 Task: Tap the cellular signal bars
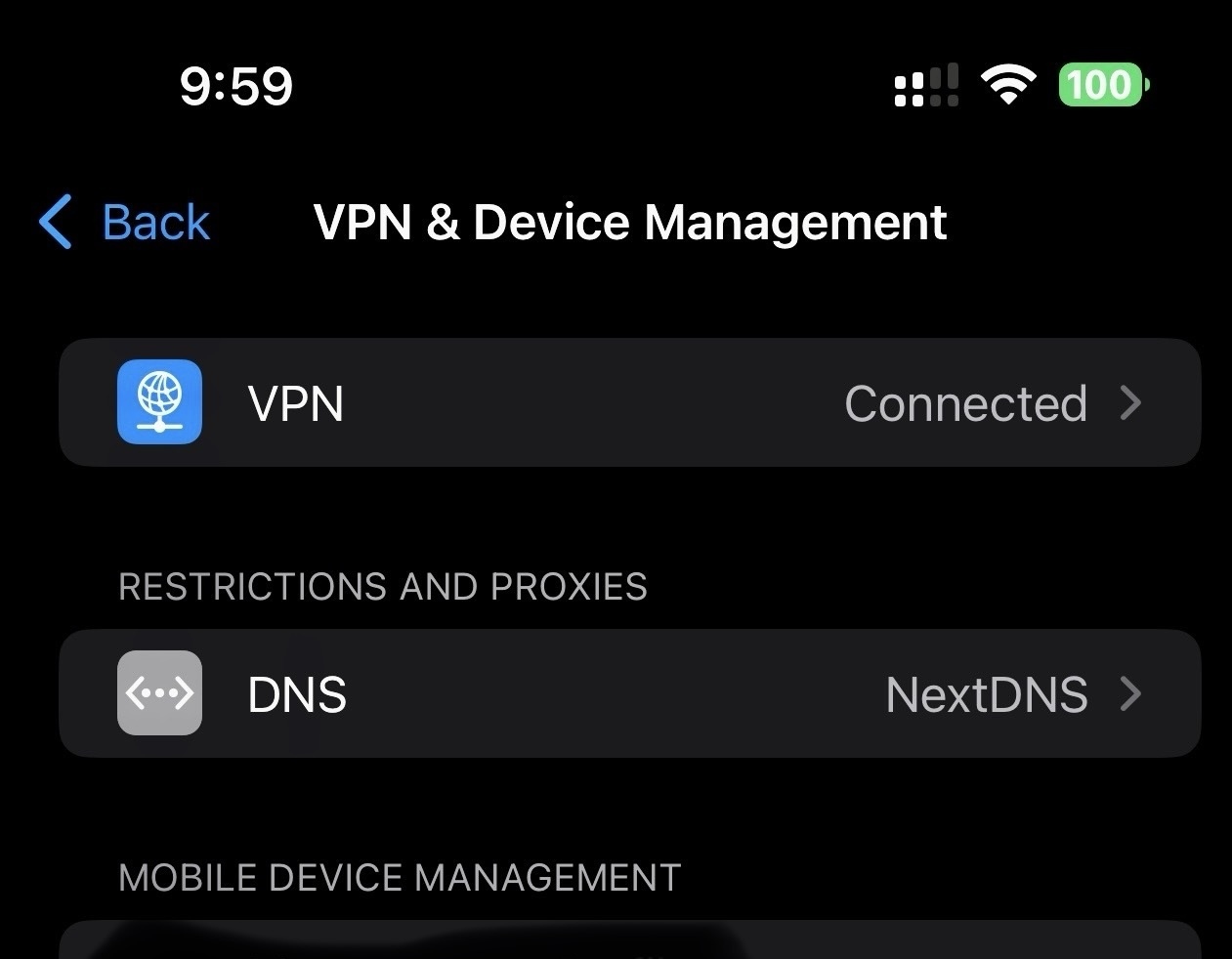coord(925,86)
